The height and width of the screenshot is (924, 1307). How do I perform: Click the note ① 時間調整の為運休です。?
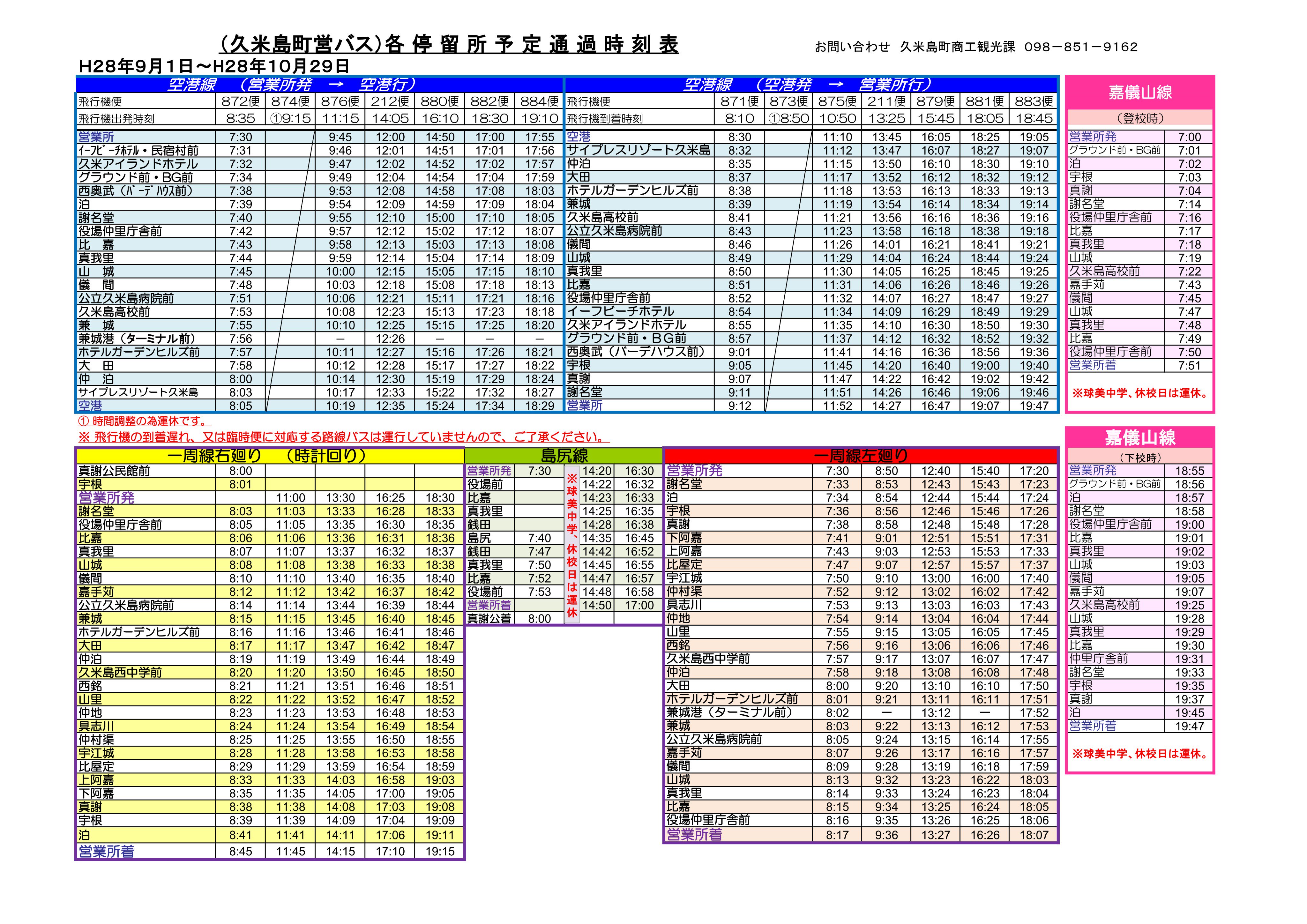(x=144, y=421)
